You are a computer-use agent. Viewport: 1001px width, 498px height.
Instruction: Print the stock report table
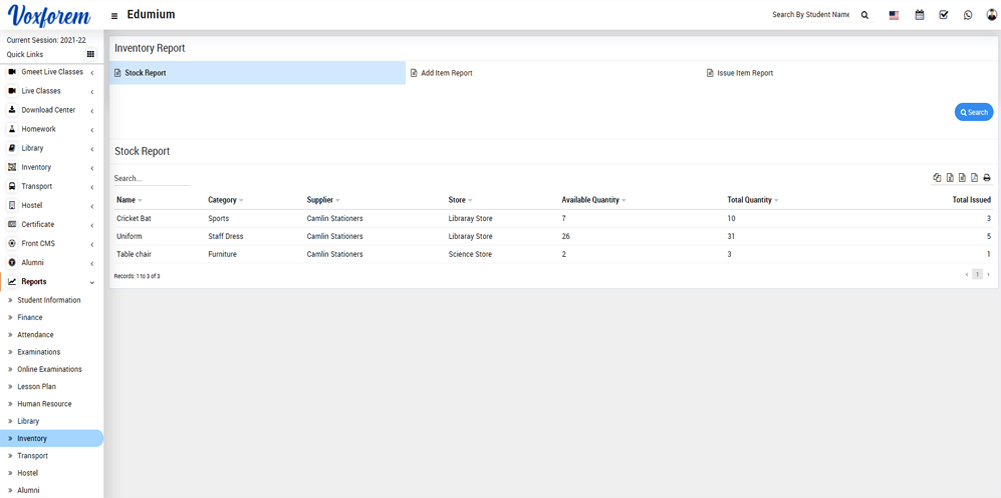pyautogui.click(x=987, y=178)
